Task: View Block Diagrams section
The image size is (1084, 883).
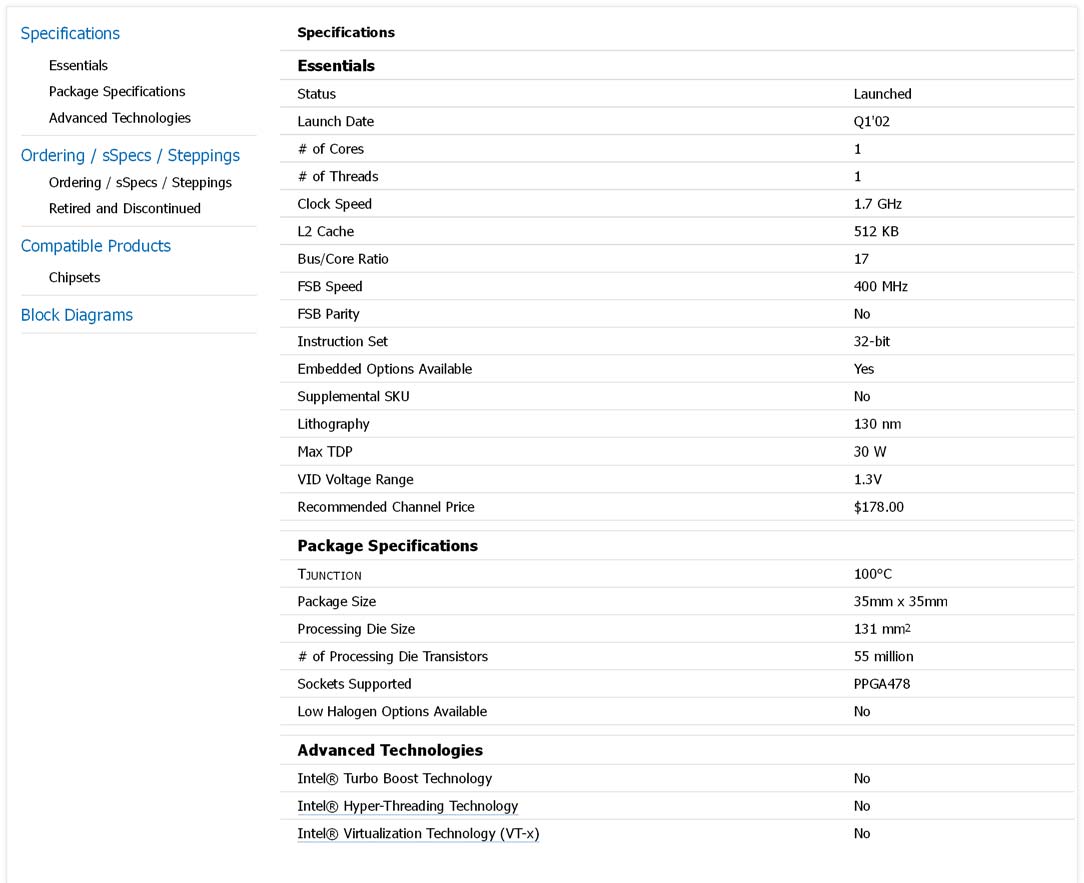Action: click(x=77, y=315)
